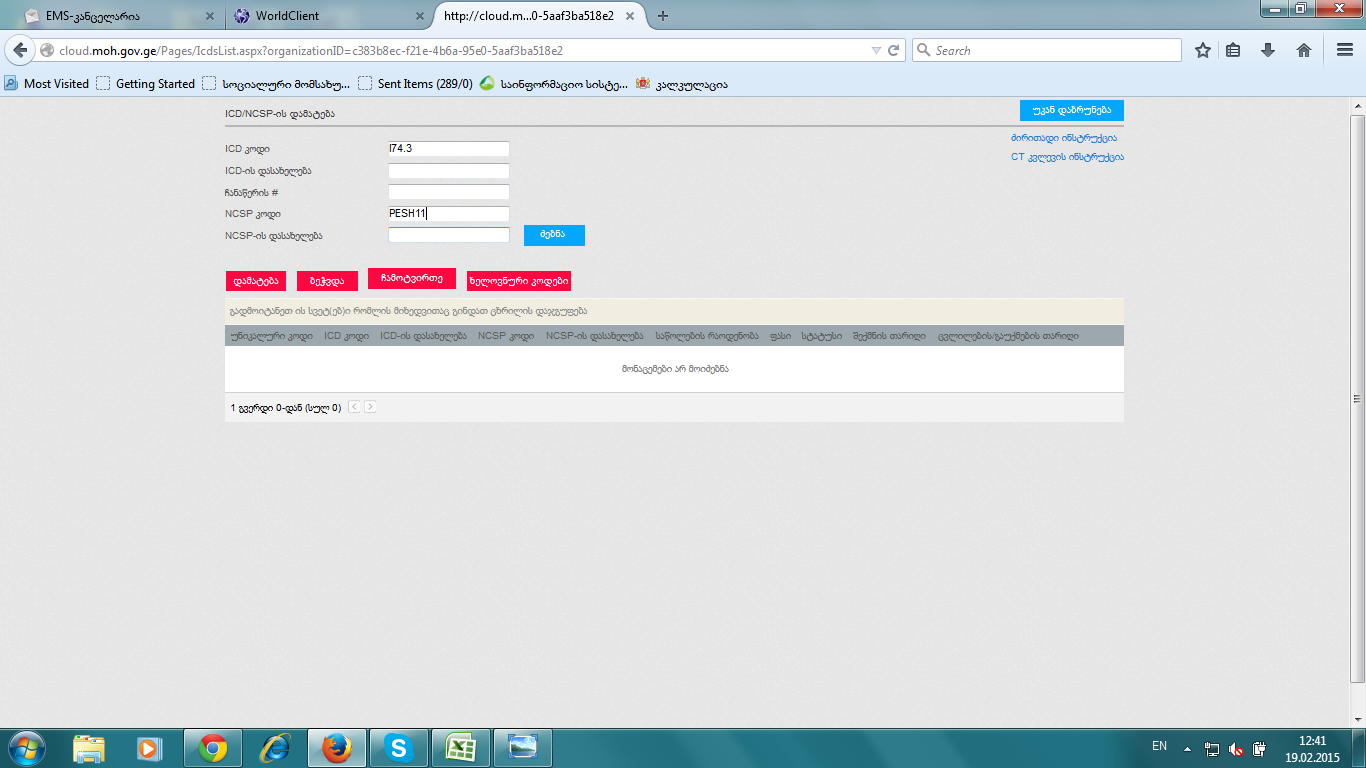Click the ICD კოდი input field

449,149
